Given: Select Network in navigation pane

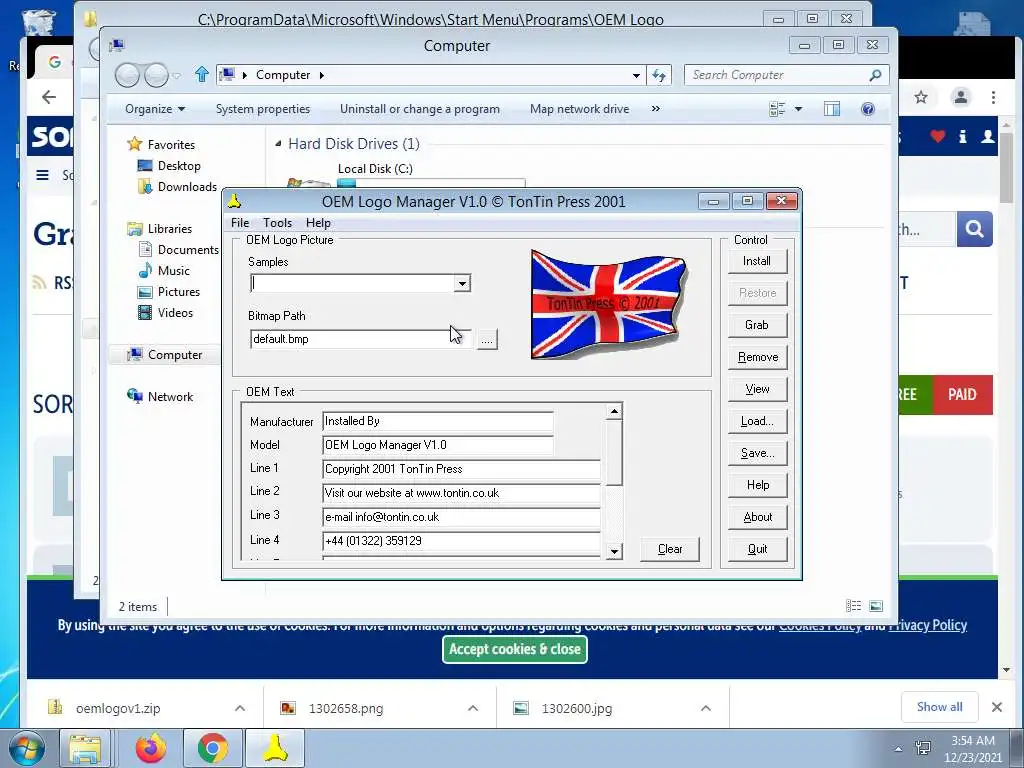Looking at the screenshot, I should point(170,396).
